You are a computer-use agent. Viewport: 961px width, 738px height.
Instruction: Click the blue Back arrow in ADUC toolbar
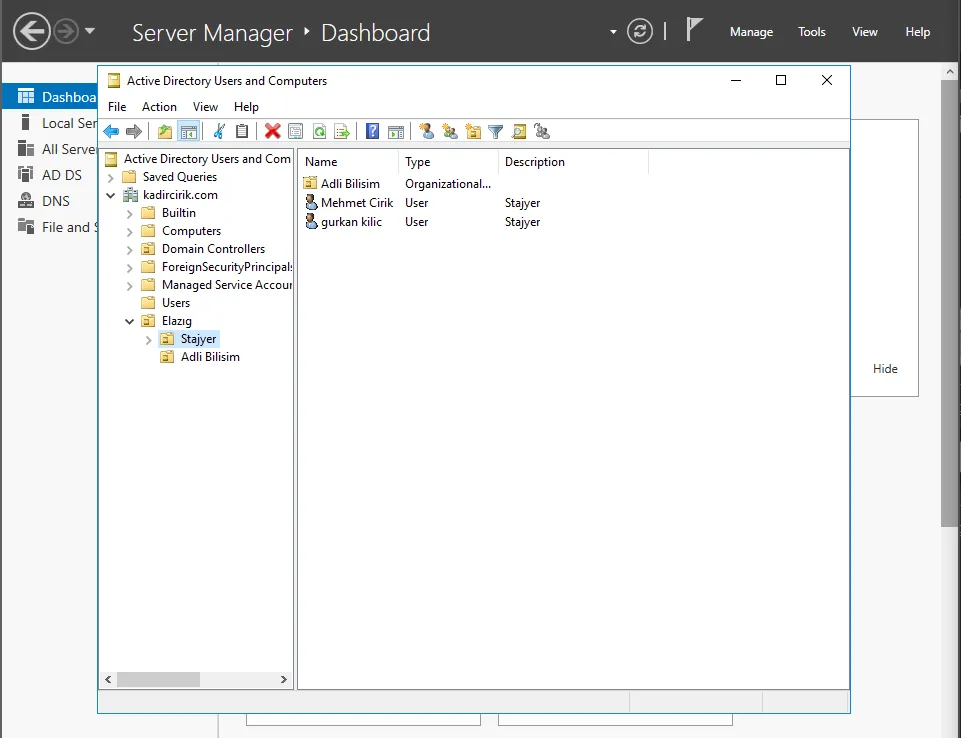coord(111,131)
